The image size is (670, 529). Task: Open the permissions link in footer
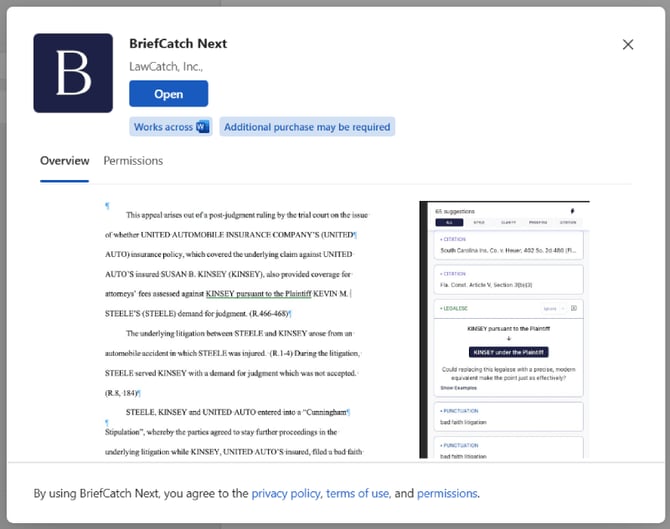447,494
